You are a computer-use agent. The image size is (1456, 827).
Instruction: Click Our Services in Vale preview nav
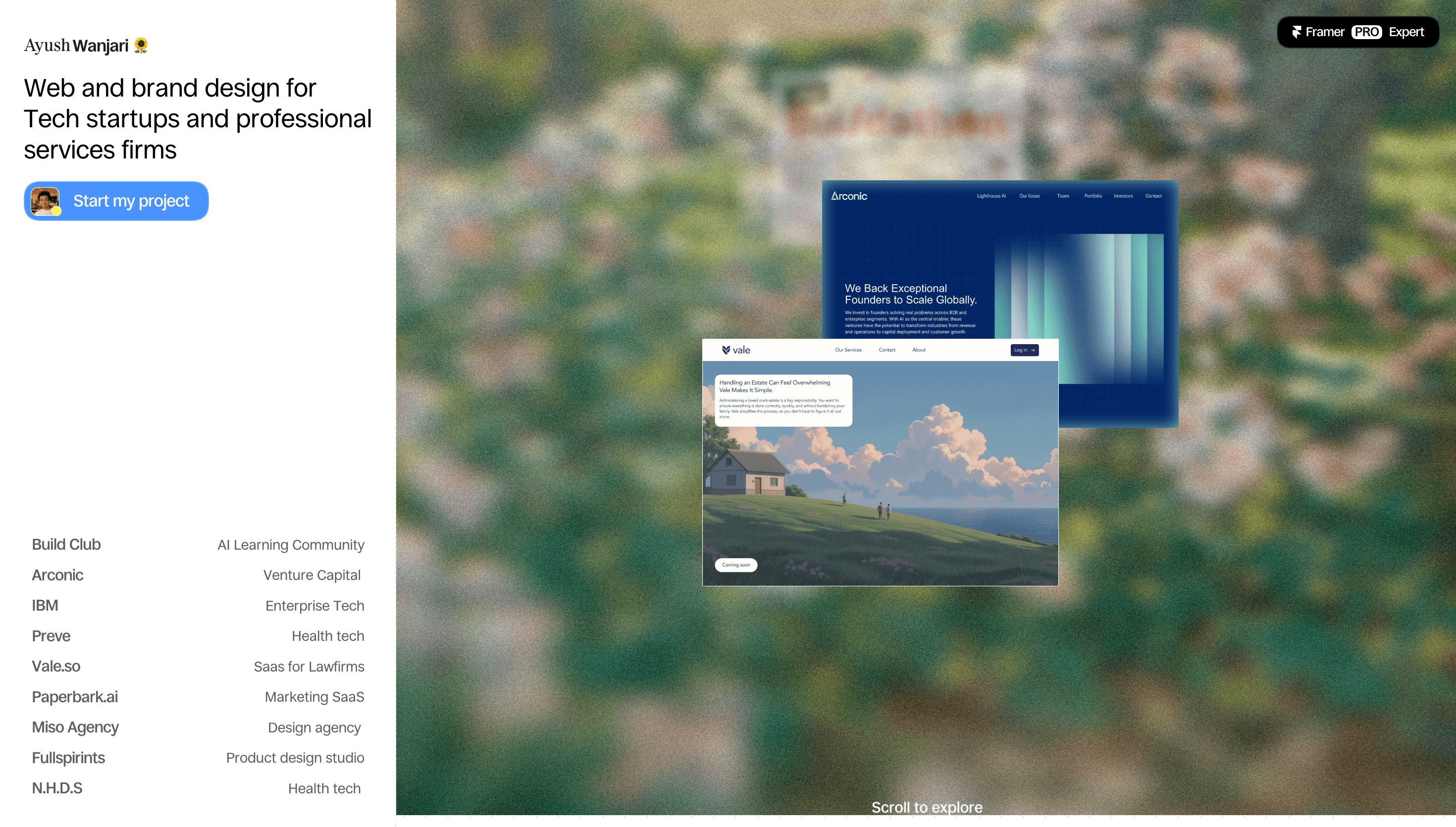(x=848, y=350)
